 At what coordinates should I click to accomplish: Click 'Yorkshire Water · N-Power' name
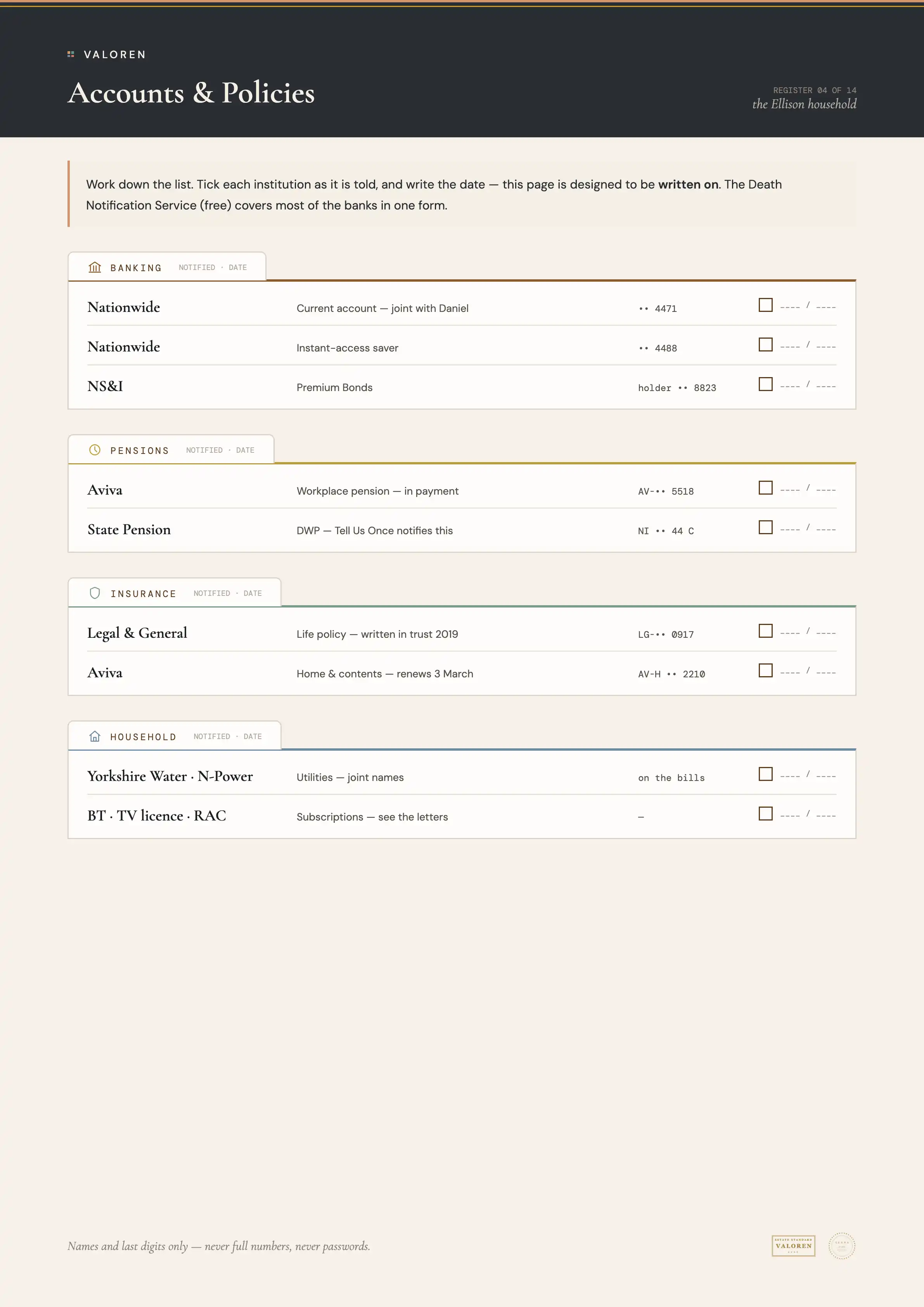pyautogui.click(x=170, y=776)
